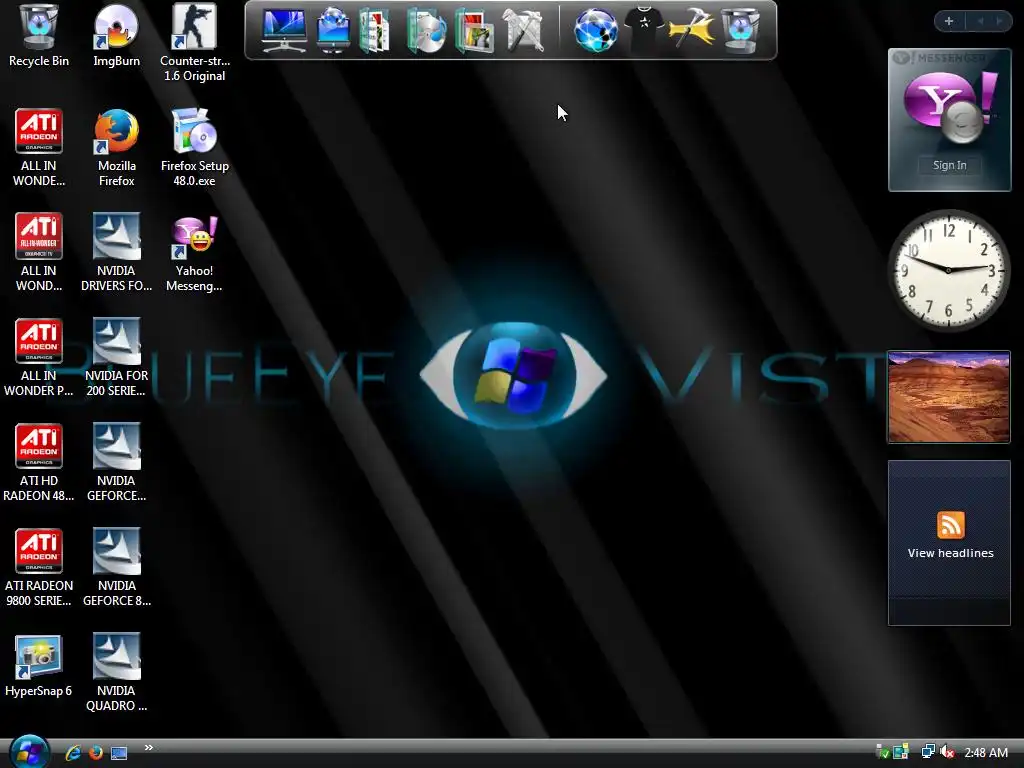Image resolution: width=1024 pixels, height=768 pixels.
Task: Click the device icon with green check in tray
Action: tap(882, 752)
